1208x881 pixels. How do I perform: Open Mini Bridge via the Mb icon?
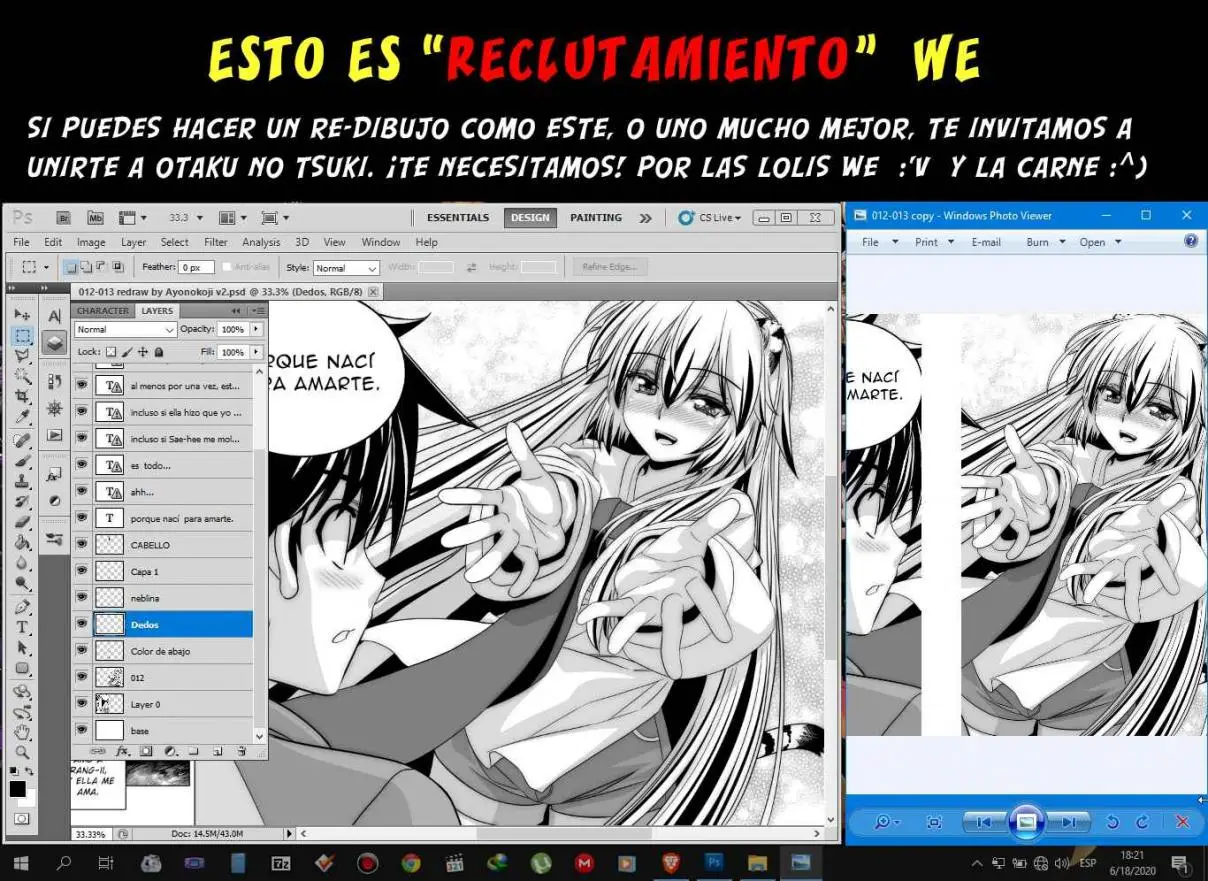click(x=95, y=217)
